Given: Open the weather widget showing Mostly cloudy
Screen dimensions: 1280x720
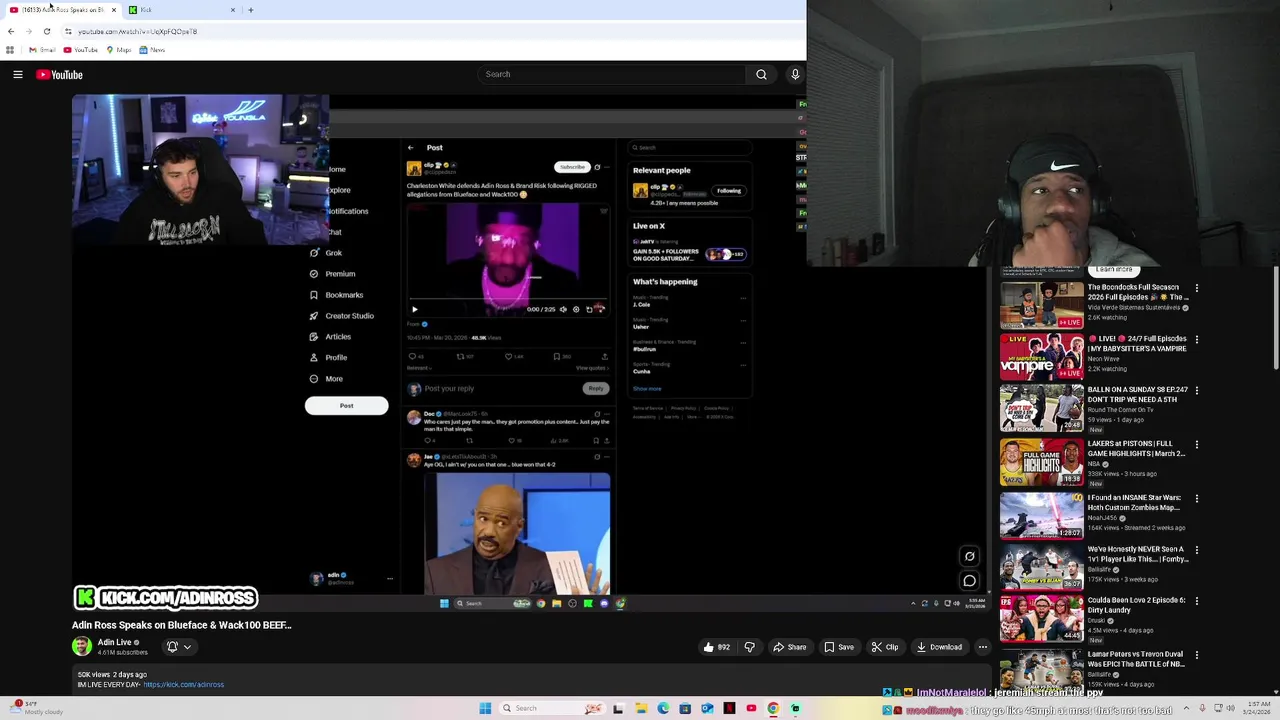Looking at the screenshot, I should pos(34,708).
